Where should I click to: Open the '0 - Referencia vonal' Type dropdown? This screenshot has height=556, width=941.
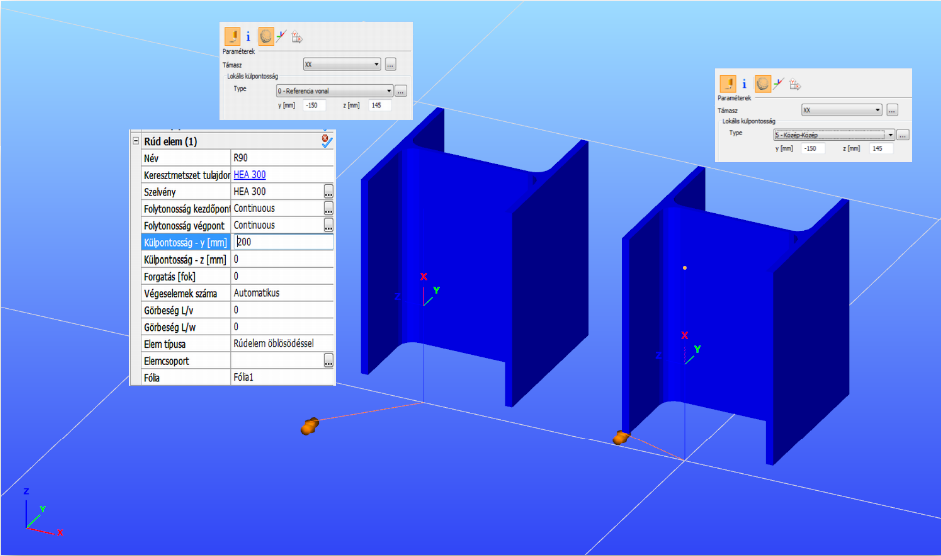(334, 91)
